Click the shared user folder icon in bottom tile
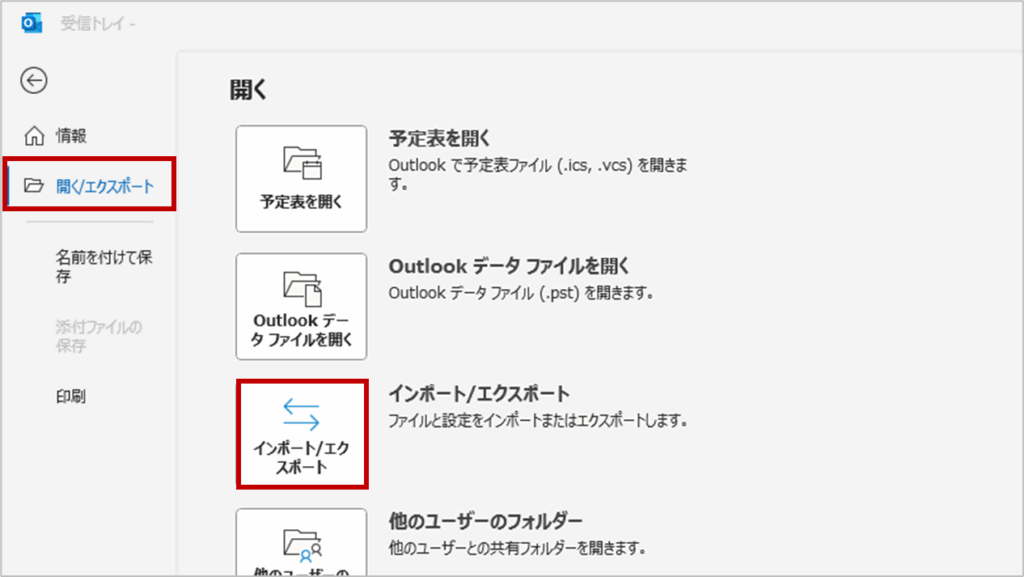The width and height of the screenshot is (1024, 577). point(301,543)
